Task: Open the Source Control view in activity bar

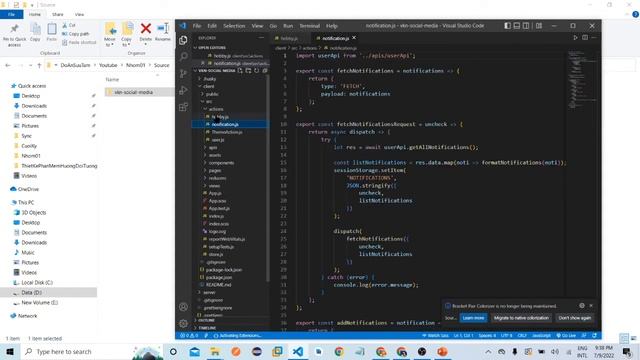Action: pos(183,73)
